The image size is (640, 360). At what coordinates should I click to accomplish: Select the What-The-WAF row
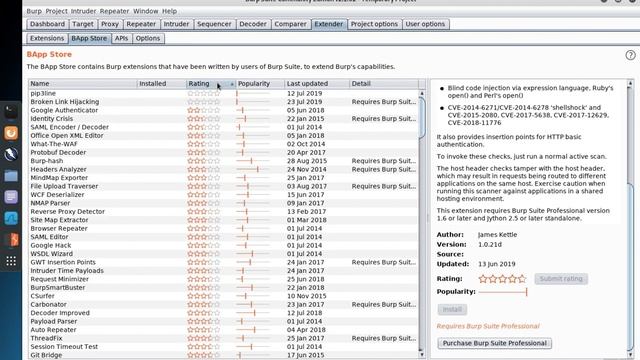[223, 144]
